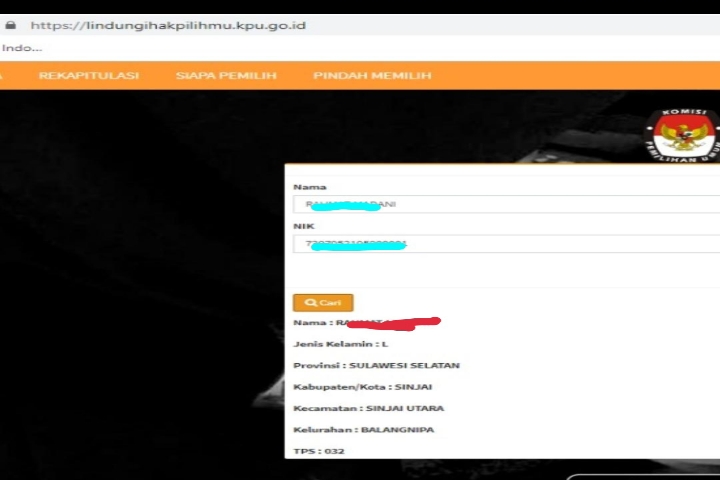The width and height of the screenshot is (720, 480).
Task: Open the REKAPITULASI menu
Action: [x=89, y=76]
